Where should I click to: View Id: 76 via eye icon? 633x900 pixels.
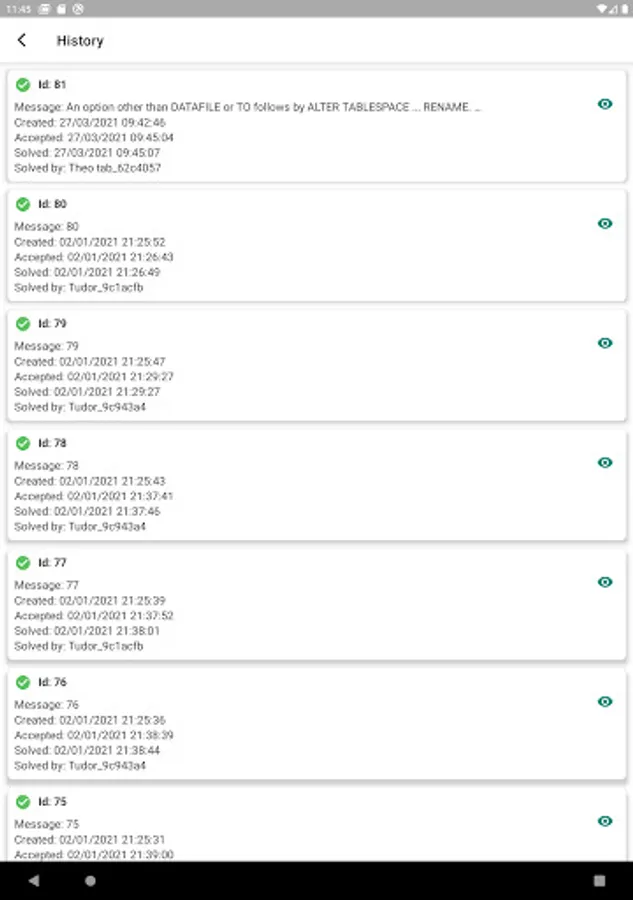(604, 702)
